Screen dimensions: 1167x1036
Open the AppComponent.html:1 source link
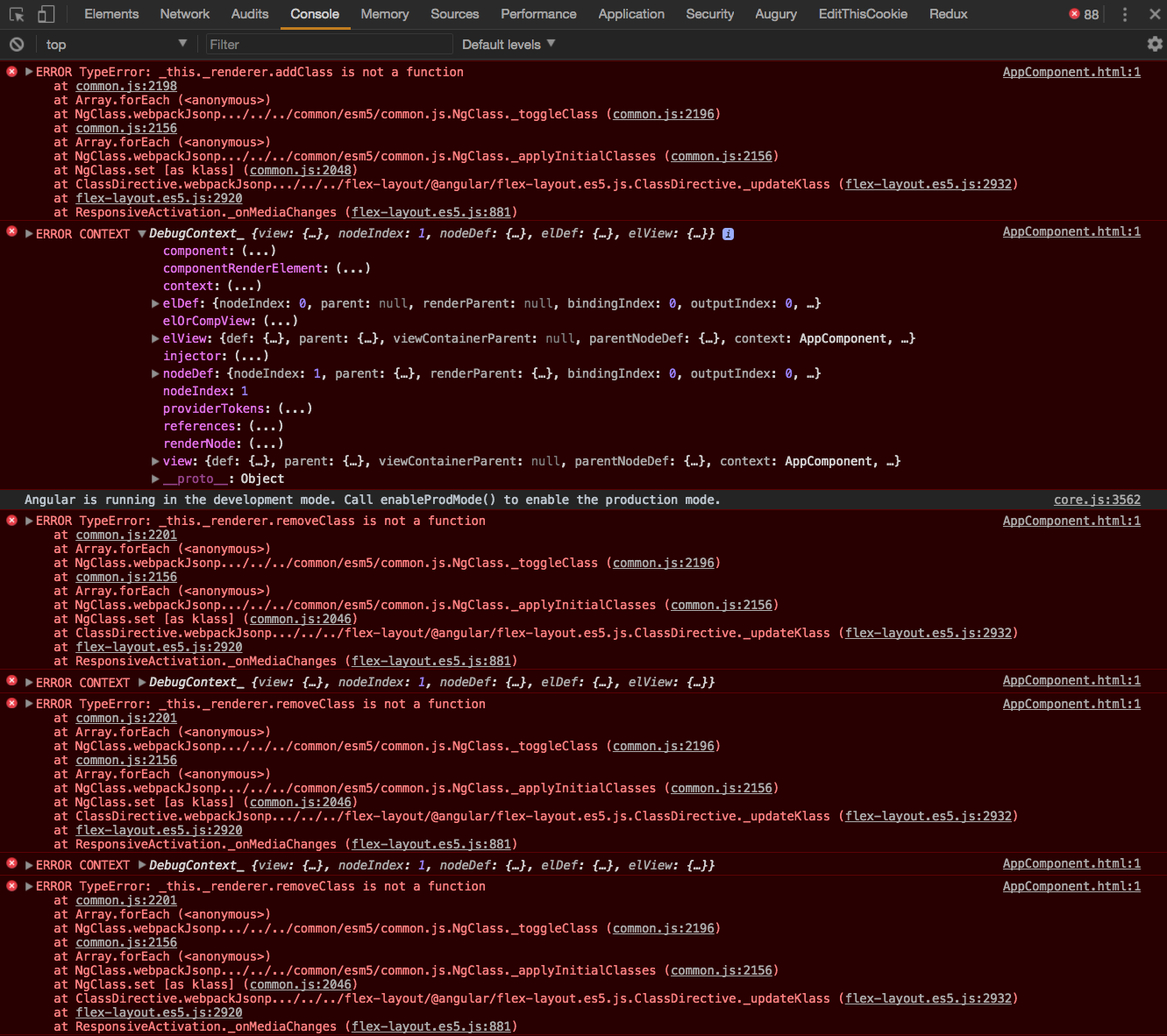point(1071,71)
